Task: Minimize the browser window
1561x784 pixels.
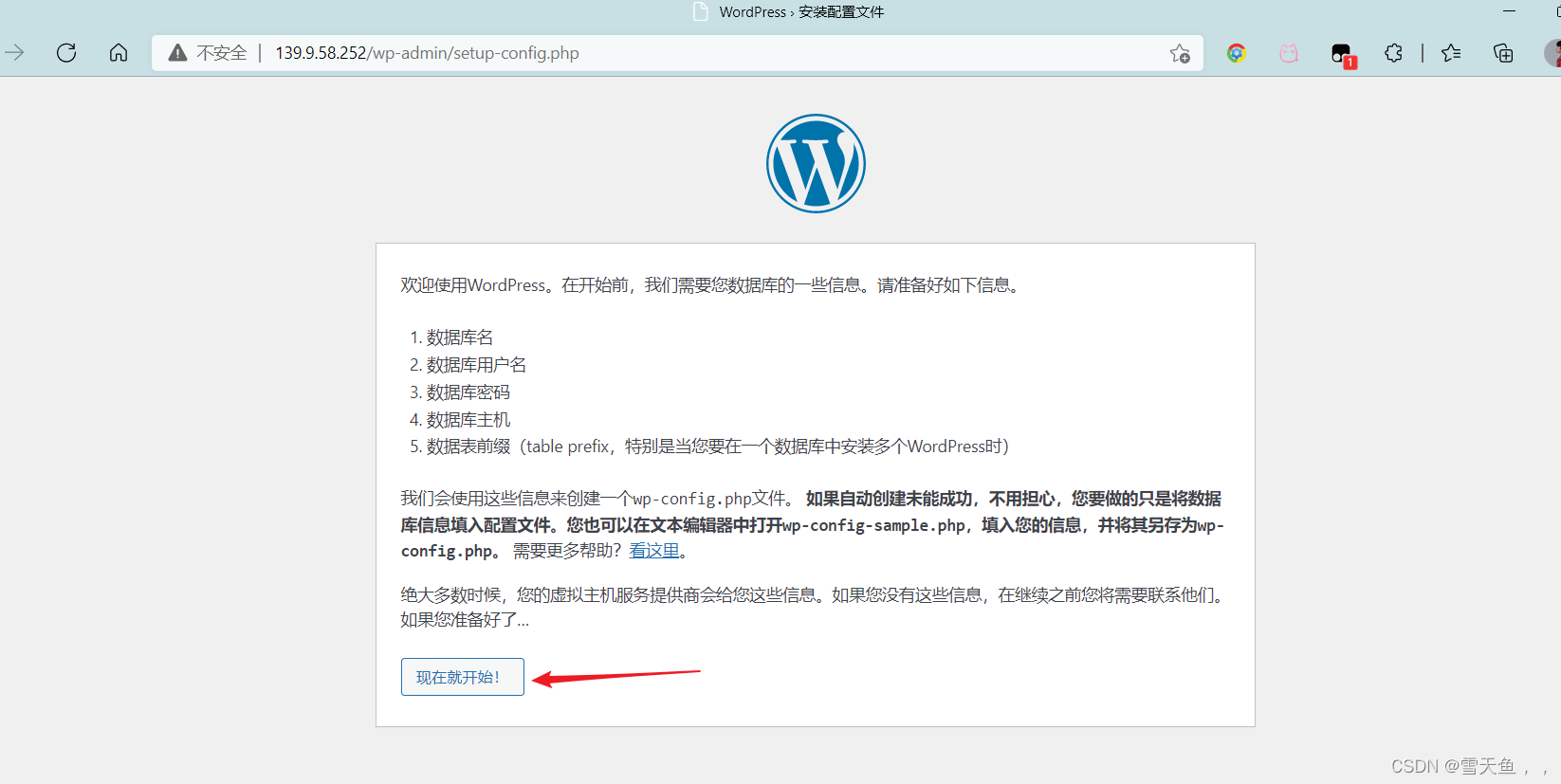Action: tap(1509, 11)
